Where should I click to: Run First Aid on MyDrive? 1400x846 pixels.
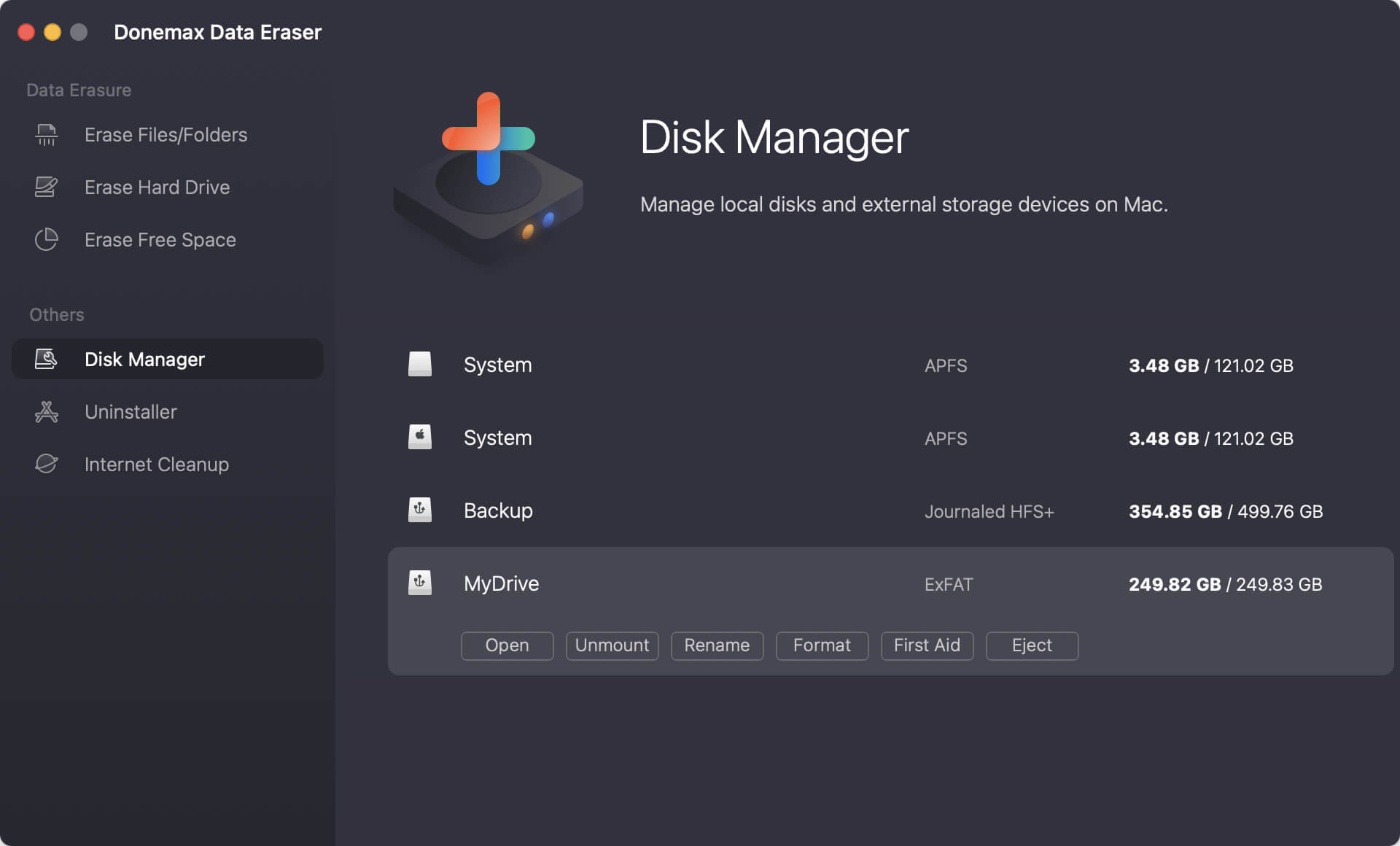pos(927,645)
